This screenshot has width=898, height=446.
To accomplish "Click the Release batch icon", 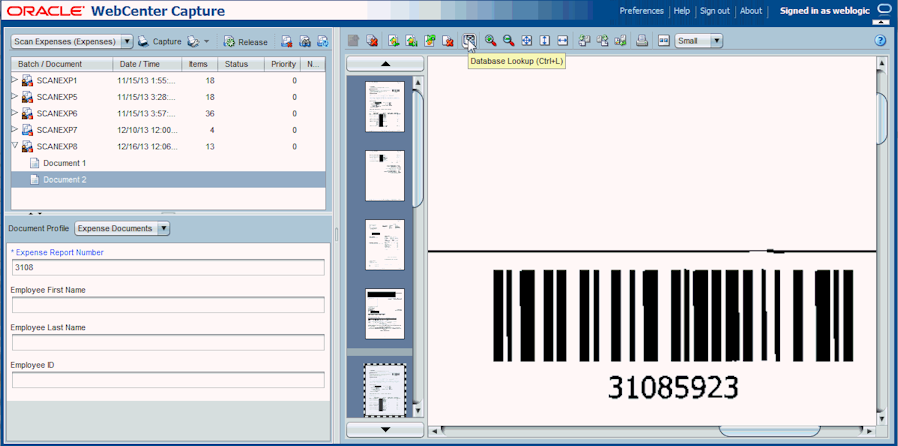I will (229, 42).
